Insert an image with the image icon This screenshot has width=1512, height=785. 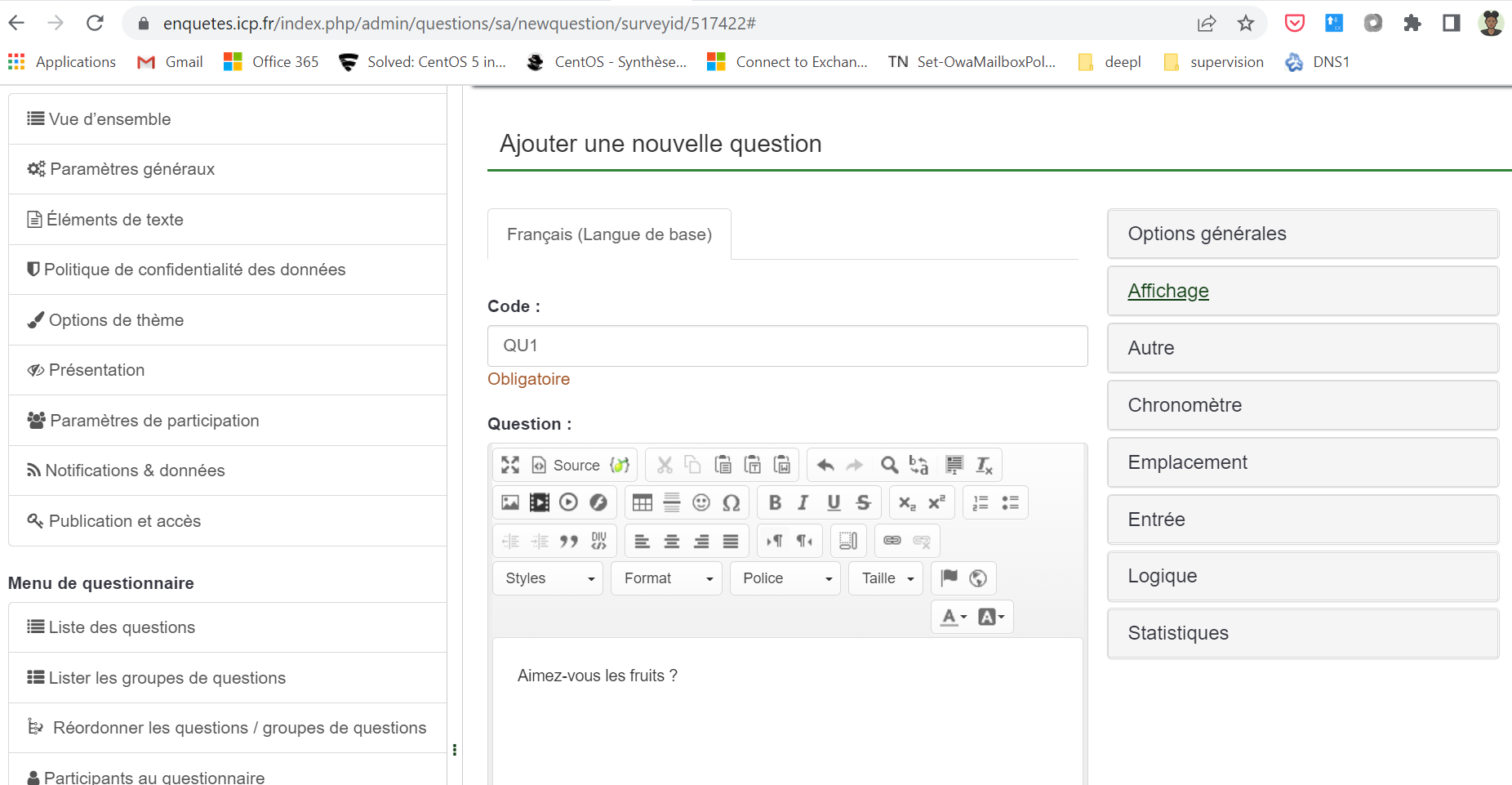pos(510,502)
